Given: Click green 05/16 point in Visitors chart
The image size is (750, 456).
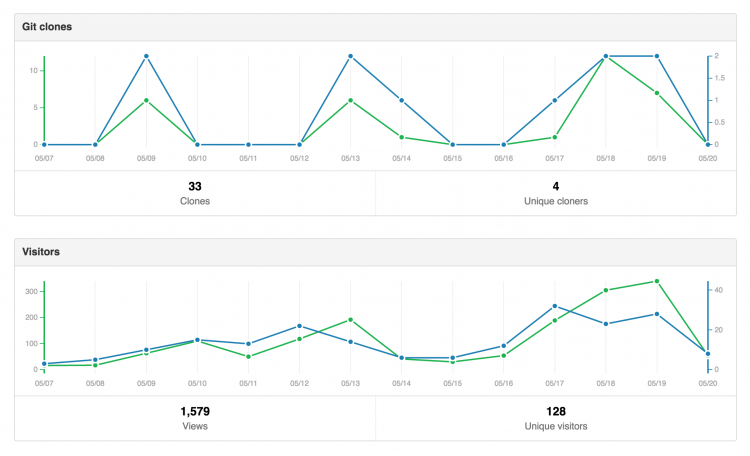Looking at the screenshot, I should tap(504, 356).
